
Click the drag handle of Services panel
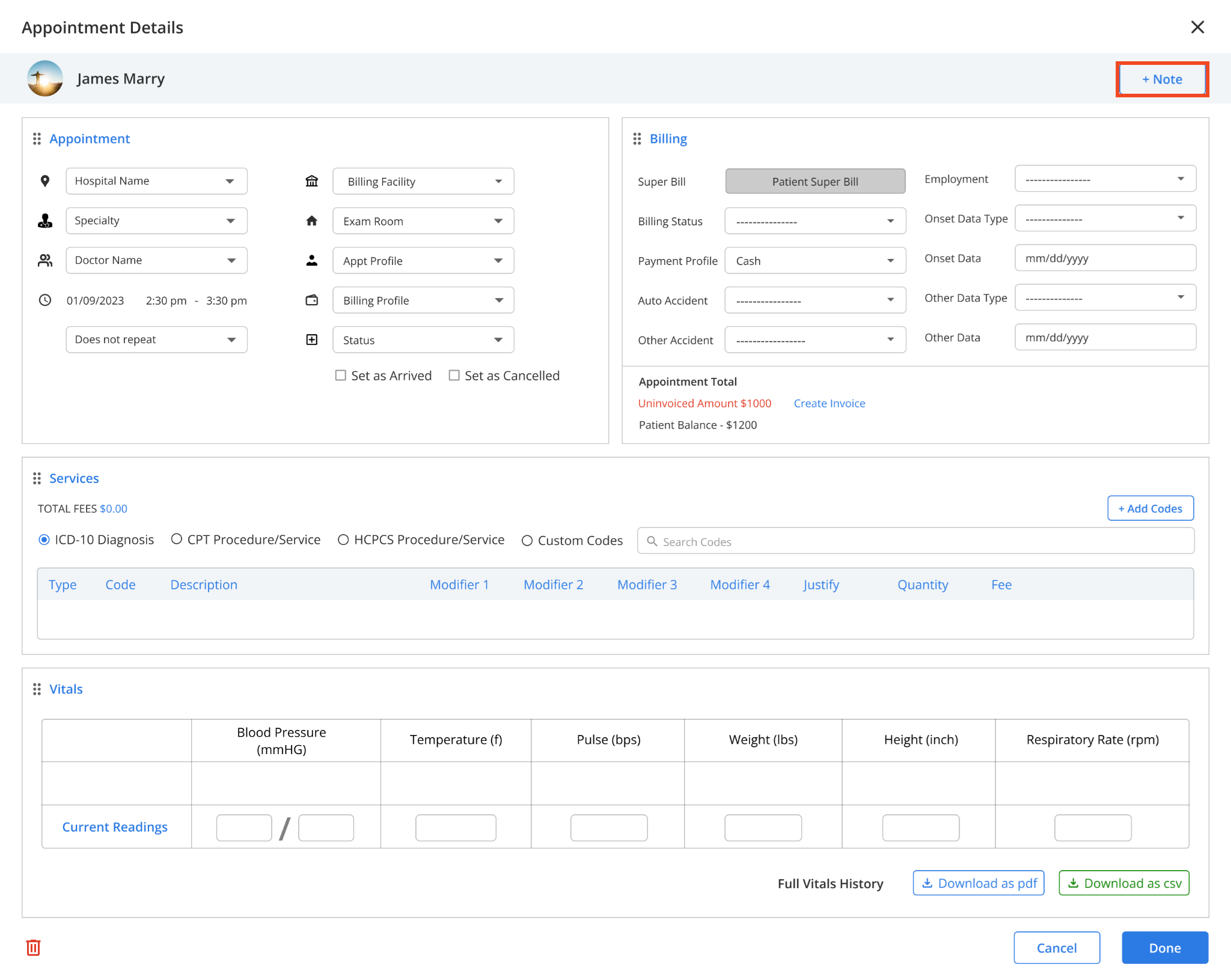point(37,478)
